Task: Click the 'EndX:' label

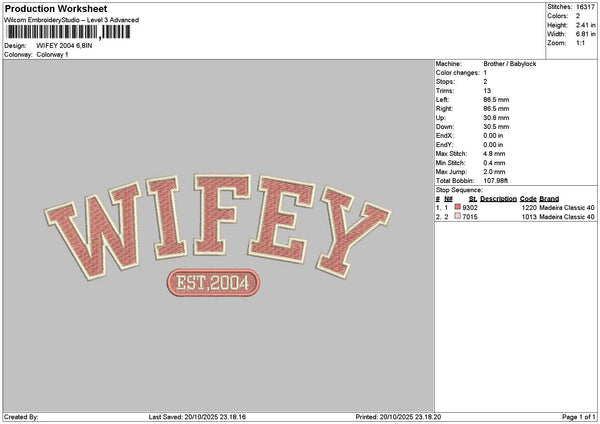Action: coord(445,136)
